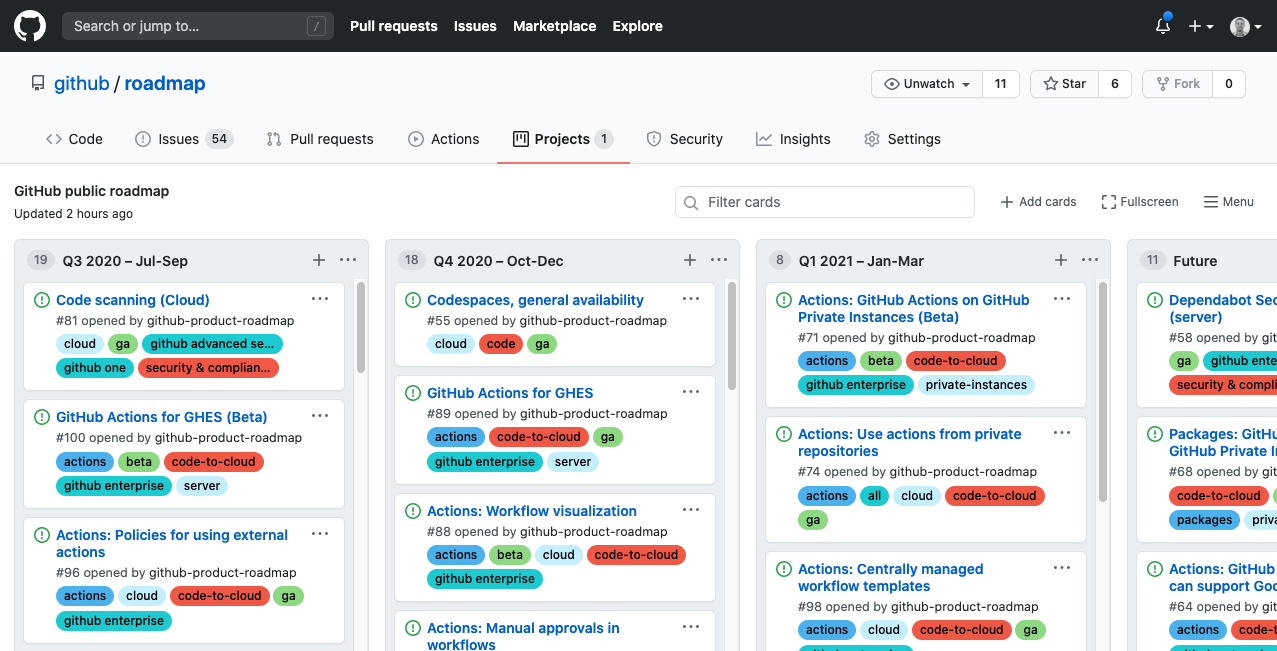Click the GitHub Octocat logo

(29, 26)
